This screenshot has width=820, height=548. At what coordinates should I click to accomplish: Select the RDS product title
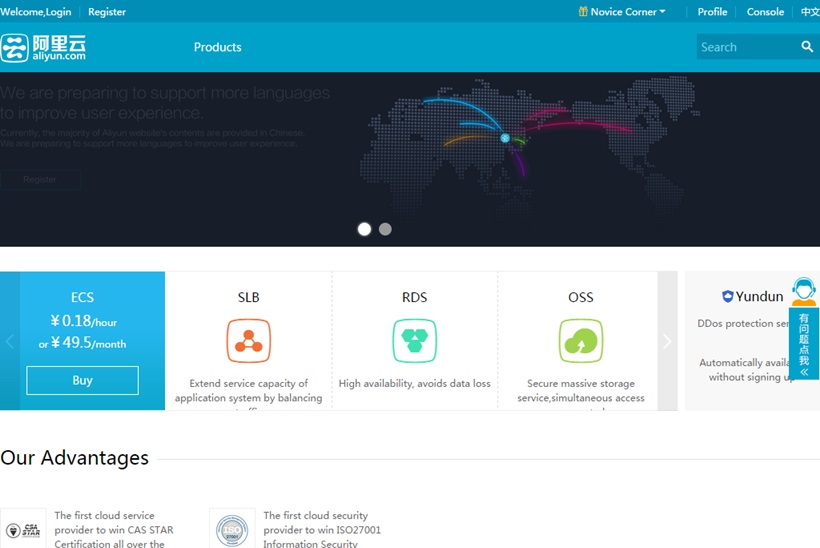click(415, 297)
